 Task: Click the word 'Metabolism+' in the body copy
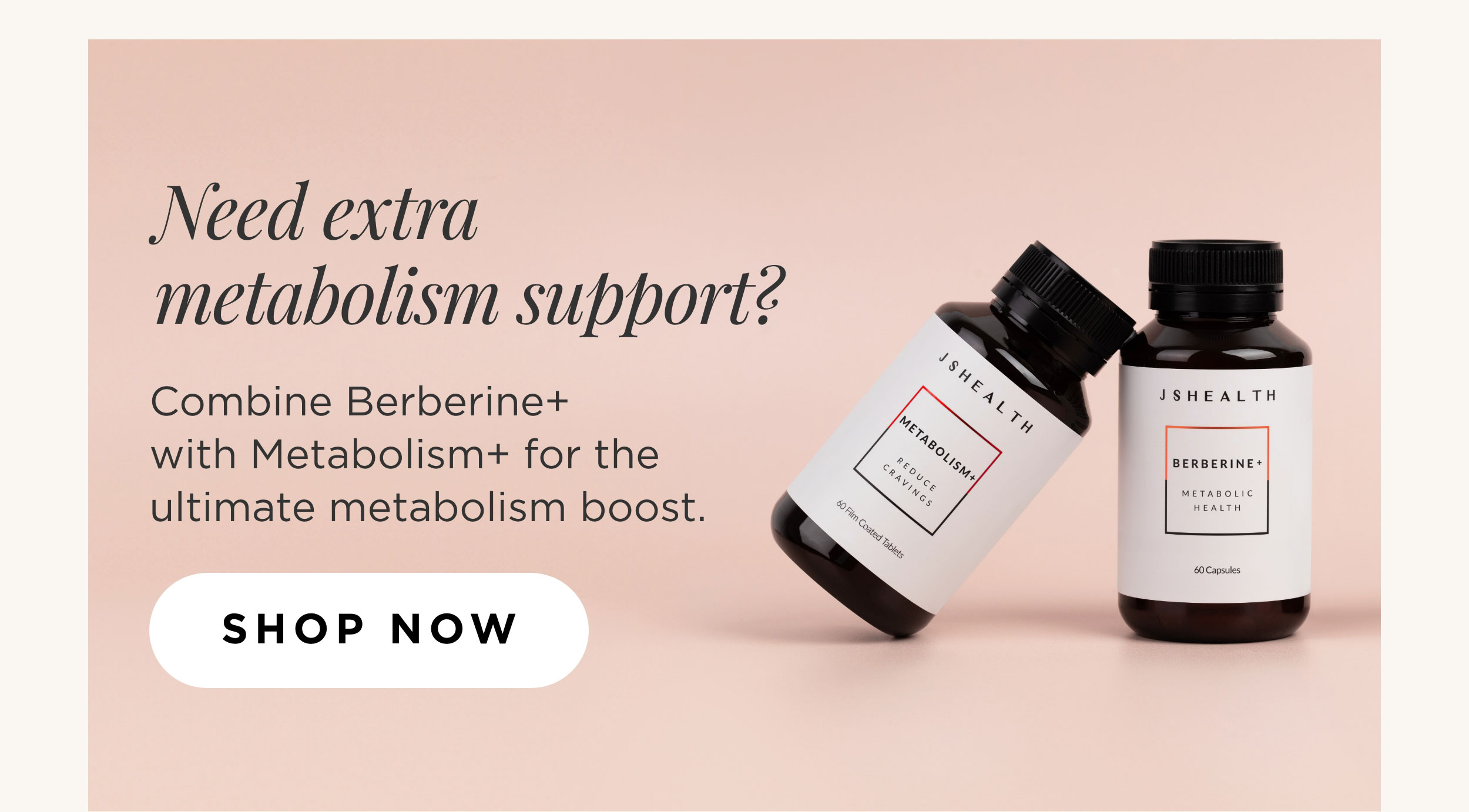[x=380, y=455]
